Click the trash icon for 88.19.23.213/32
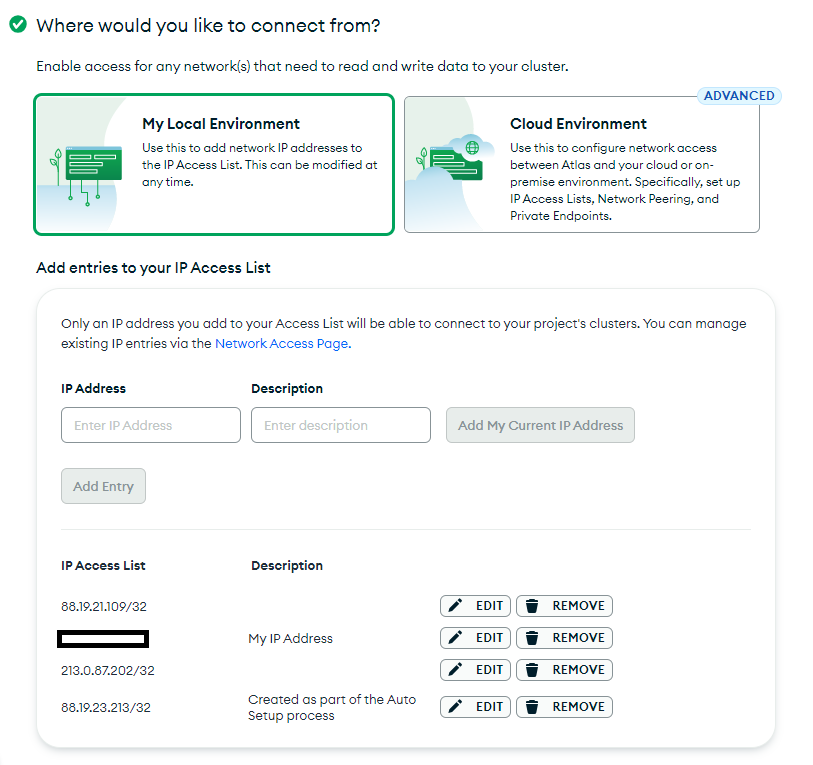This screenshot has width=813, height=765. [532, 706]
